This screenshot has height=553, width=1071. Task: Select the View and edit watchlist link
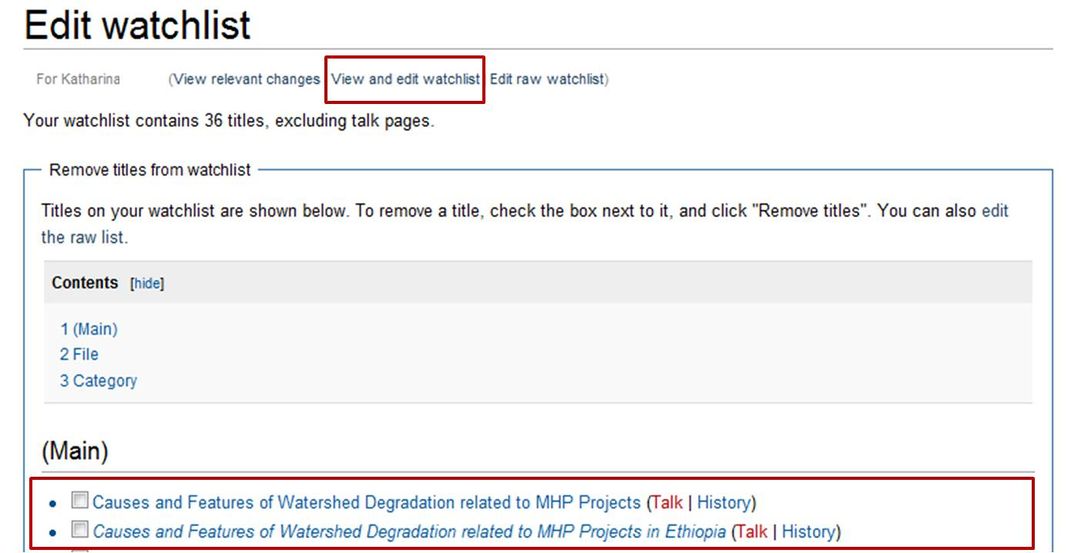tap(405, 79)
